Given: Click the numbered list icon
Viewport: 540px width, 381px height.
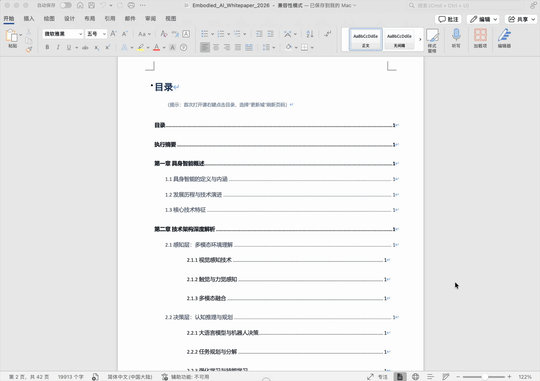Looking at the screenshot, I should [x=221, y=34].
